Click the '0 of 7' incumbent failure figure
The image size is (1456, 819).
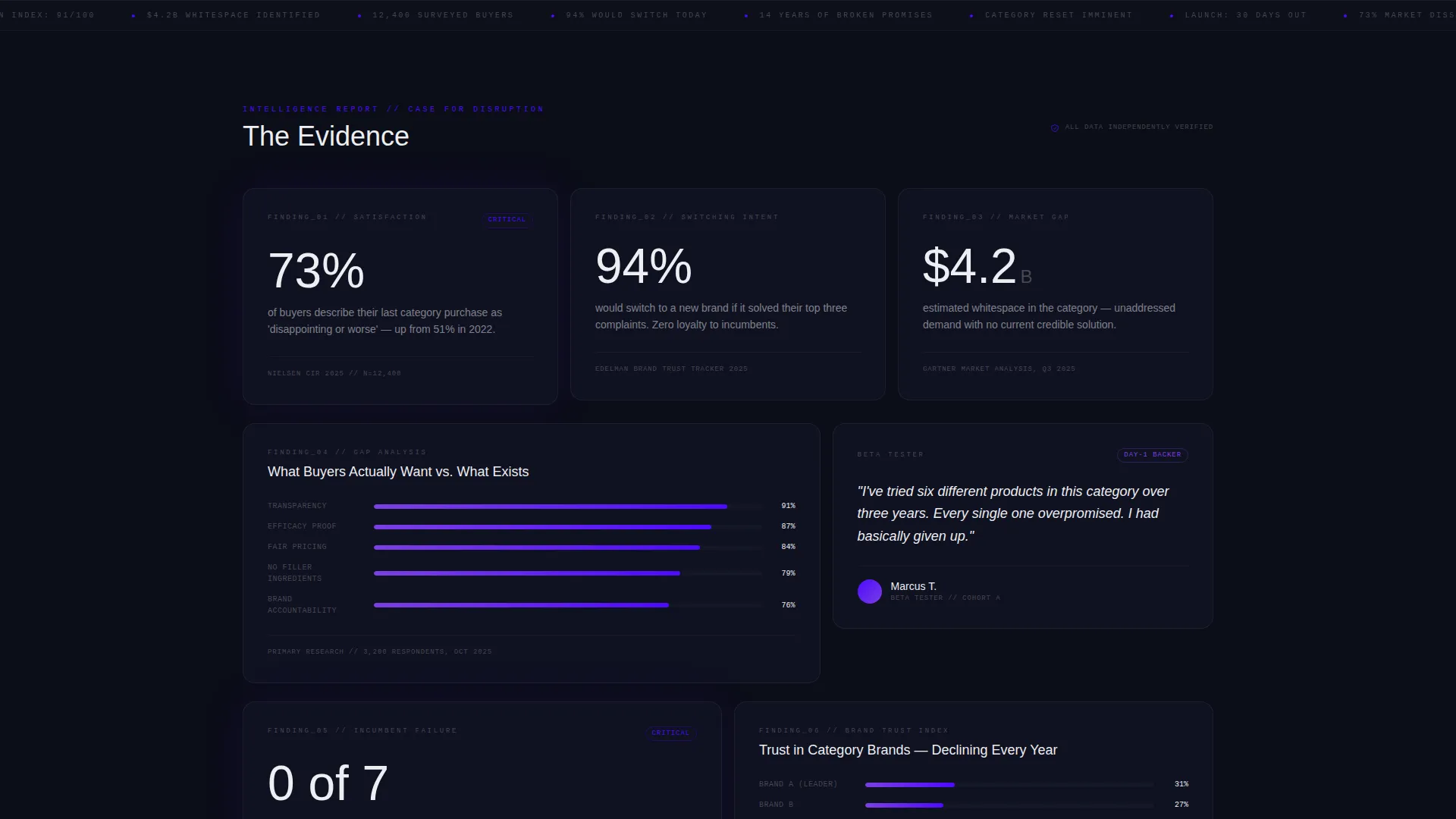pos(328,783)
